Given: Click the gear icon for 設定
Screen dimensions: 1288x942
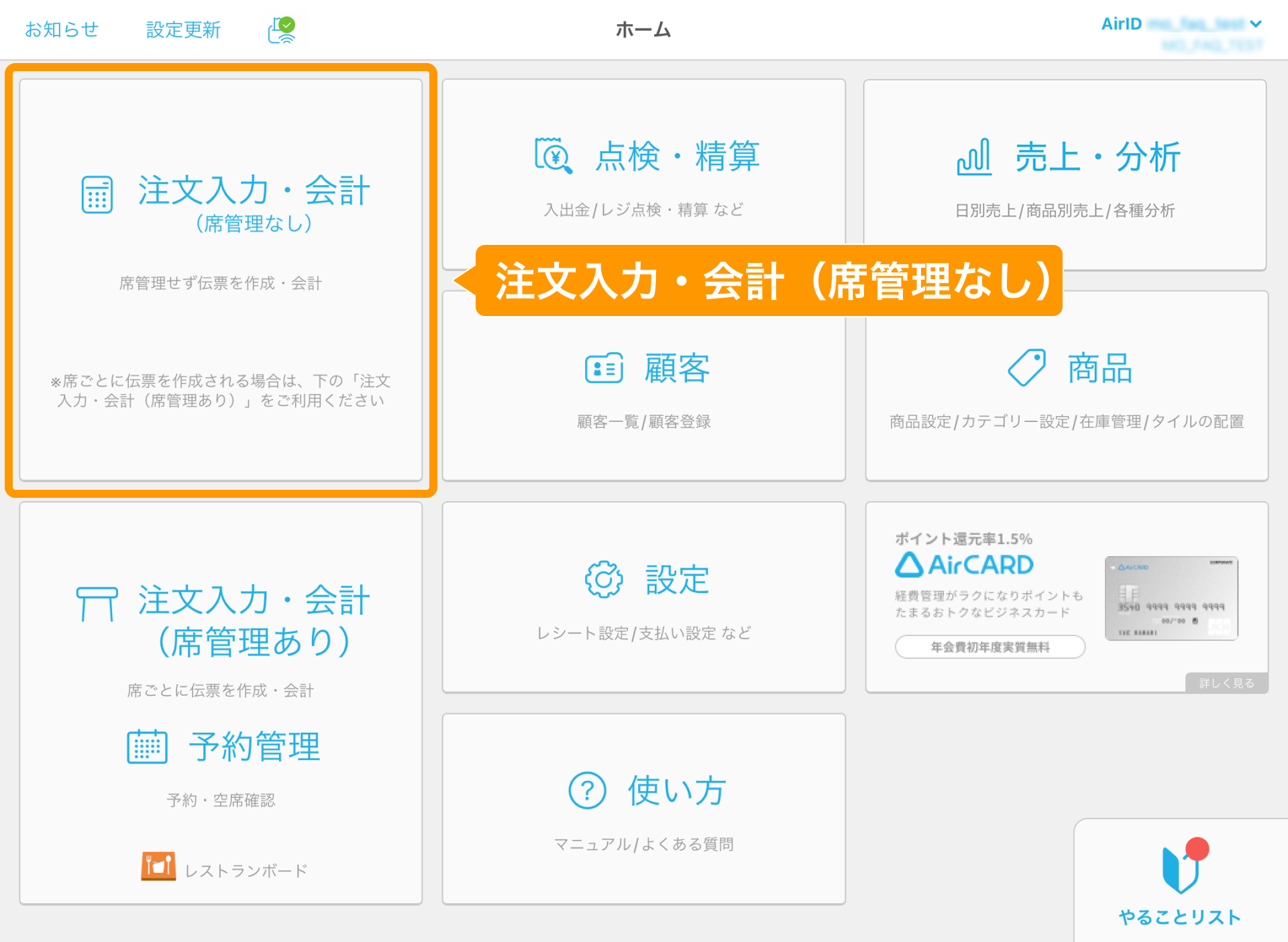Looking at the screenshot, I should pos(604,579).
